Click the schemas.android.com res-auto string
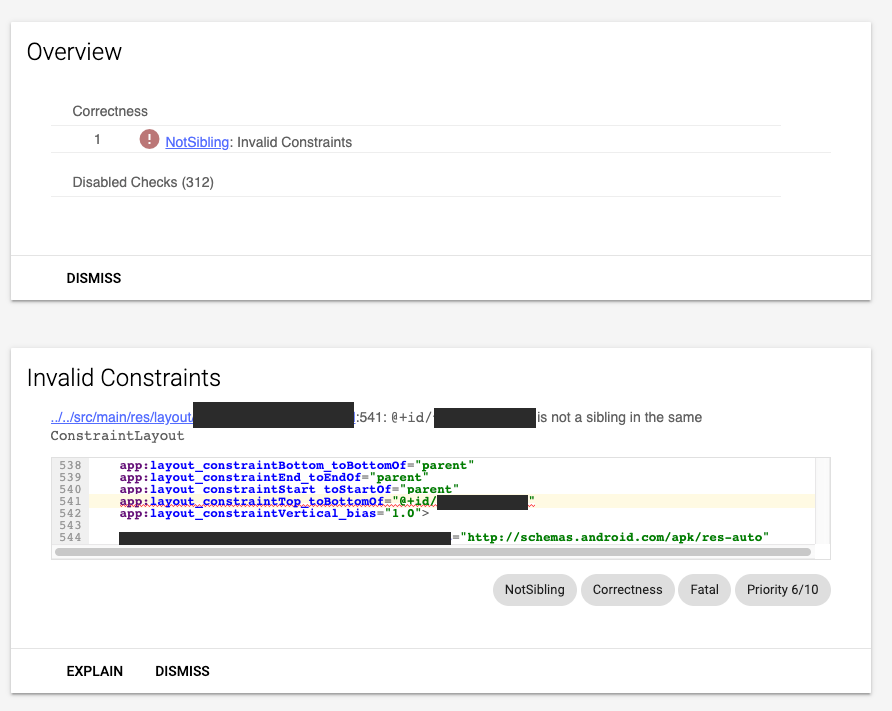The image size is (892, 711). tap(614, 538)
